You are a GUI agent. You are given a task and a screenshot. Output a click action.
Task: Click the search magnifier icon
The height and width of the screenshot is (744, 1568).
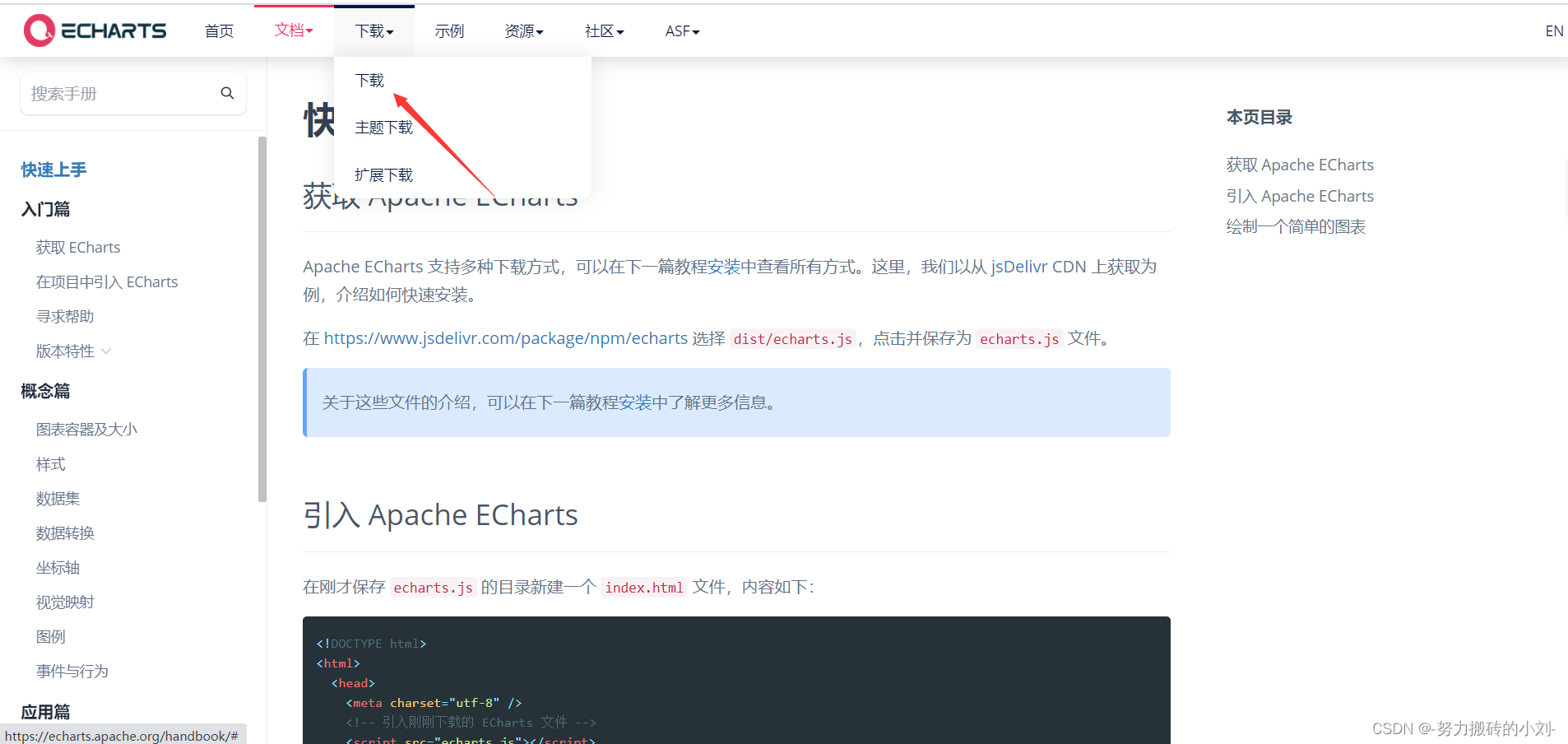227,93
